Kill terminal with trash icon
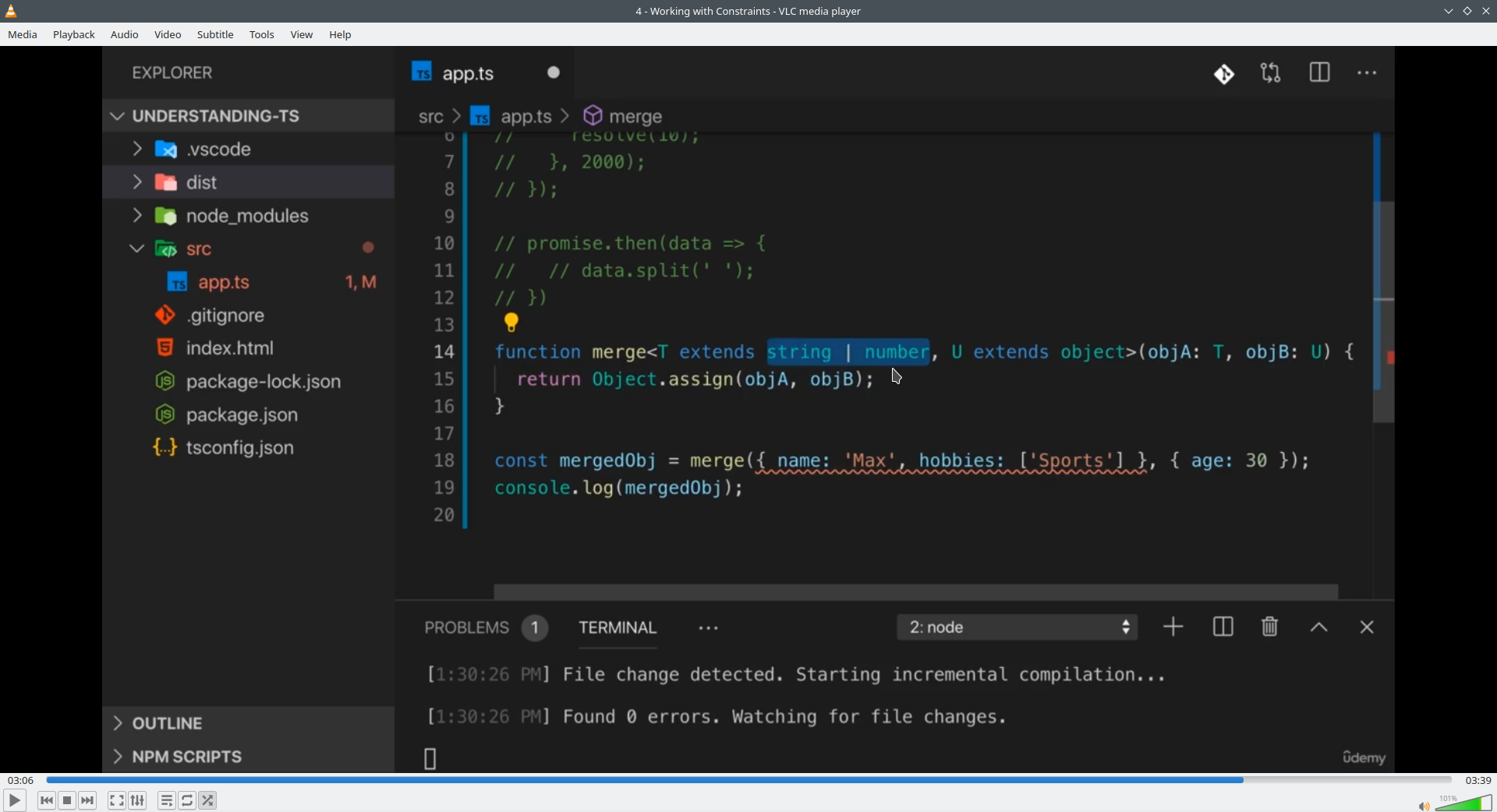The height and width of the screenshot is (812, 1497). click(1270, 627)
